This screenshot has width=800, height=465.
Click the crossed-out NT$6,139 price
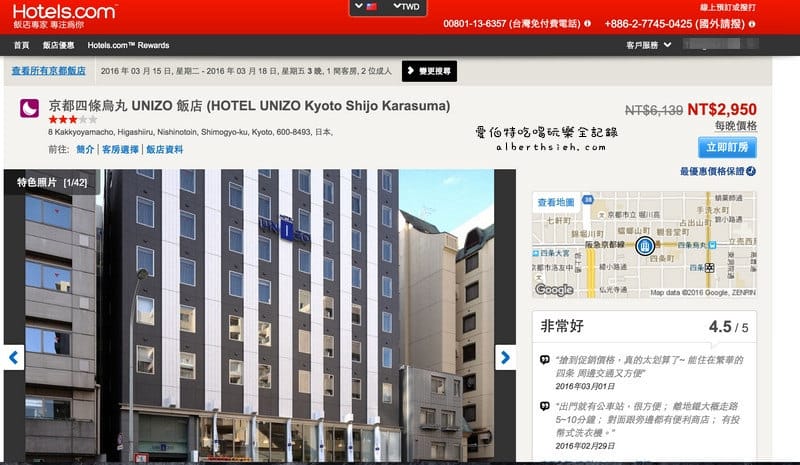coord(654,110)
